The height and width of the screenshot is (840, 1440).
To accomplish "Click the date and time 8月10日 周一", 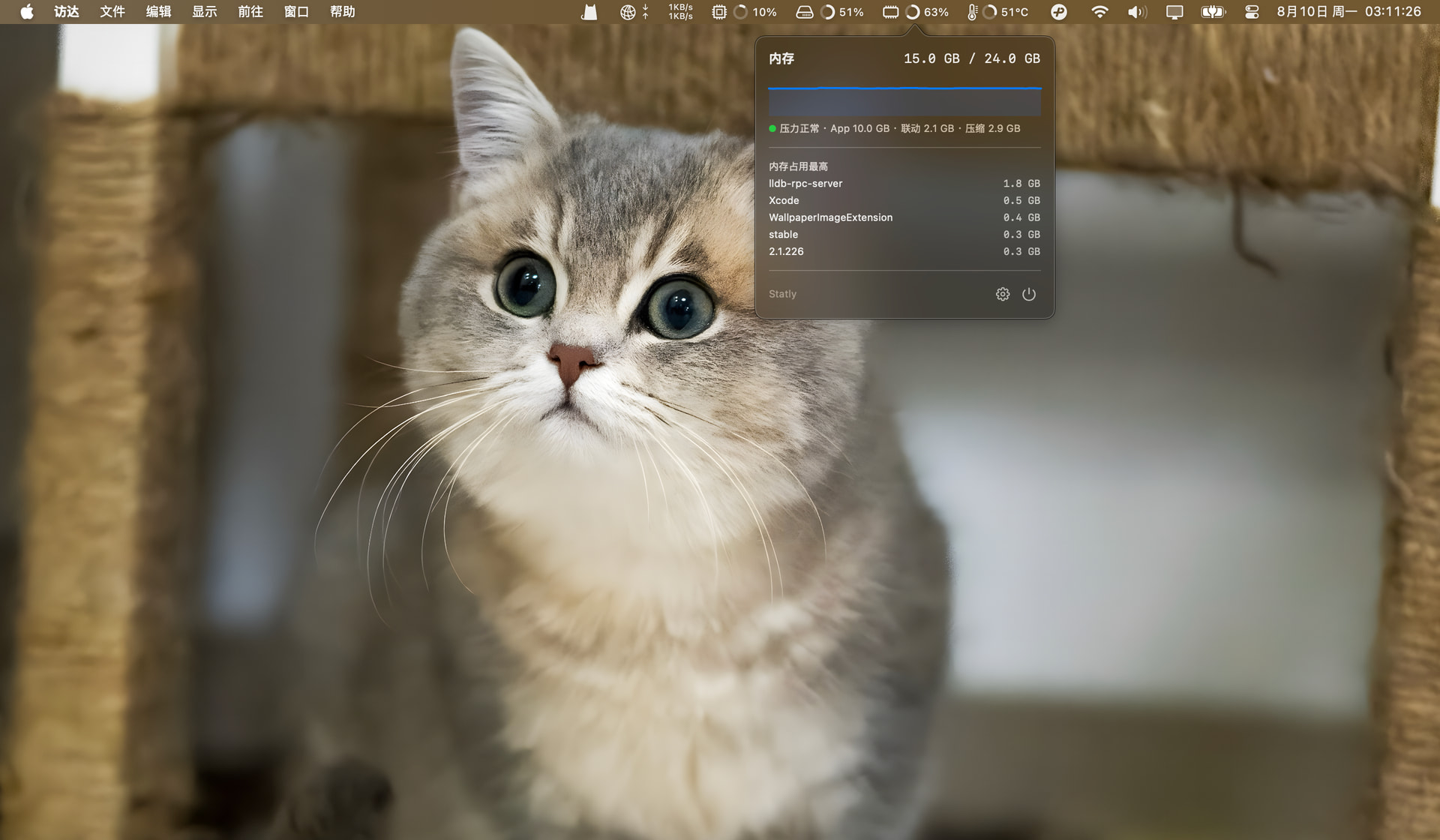I will 1317,12.
